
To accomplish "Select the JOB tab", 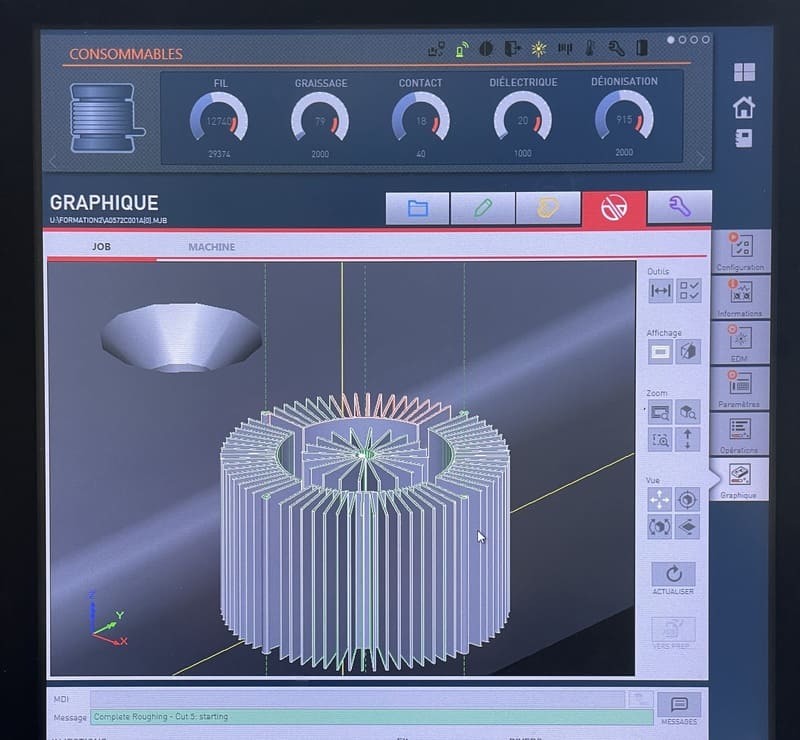I will coord(102,247).
